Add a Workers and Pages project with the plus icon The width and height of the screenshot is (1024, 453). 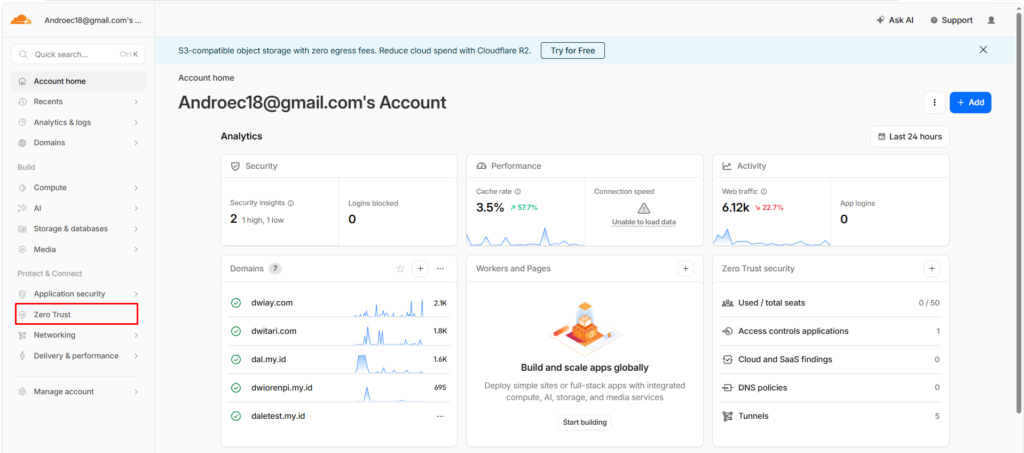(685, 268)
